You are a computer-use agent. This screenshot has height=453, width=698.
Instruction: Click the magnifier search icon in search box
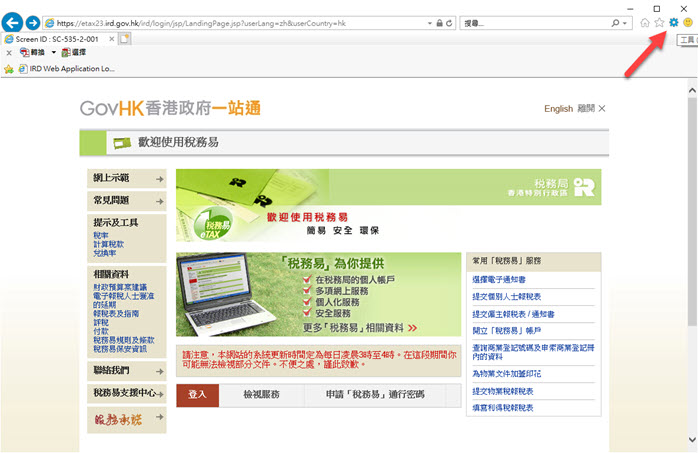click(615, 23)
